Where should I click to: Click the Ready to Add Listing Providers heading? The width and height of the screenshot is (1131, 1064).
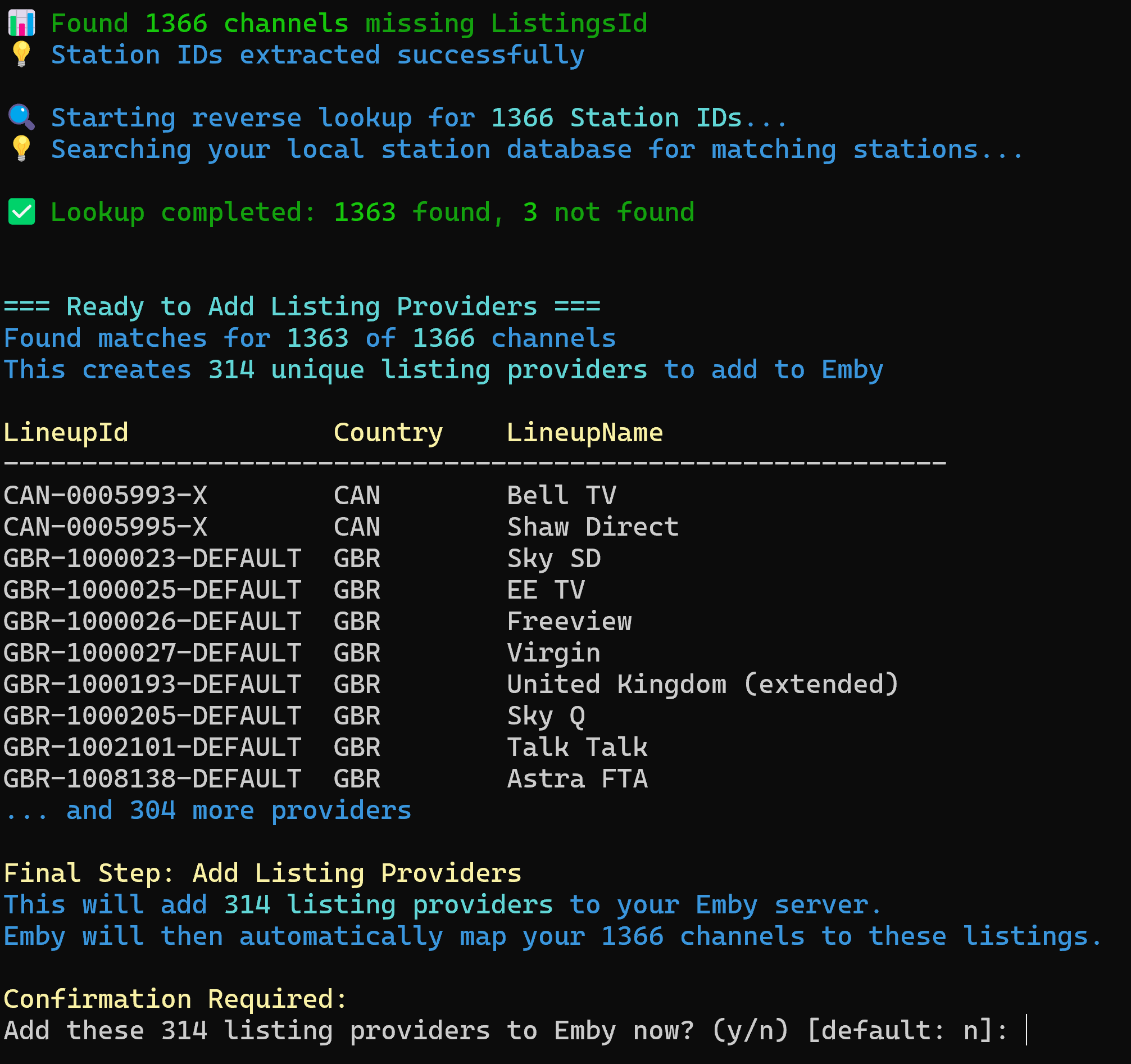[x=302, y=307]
